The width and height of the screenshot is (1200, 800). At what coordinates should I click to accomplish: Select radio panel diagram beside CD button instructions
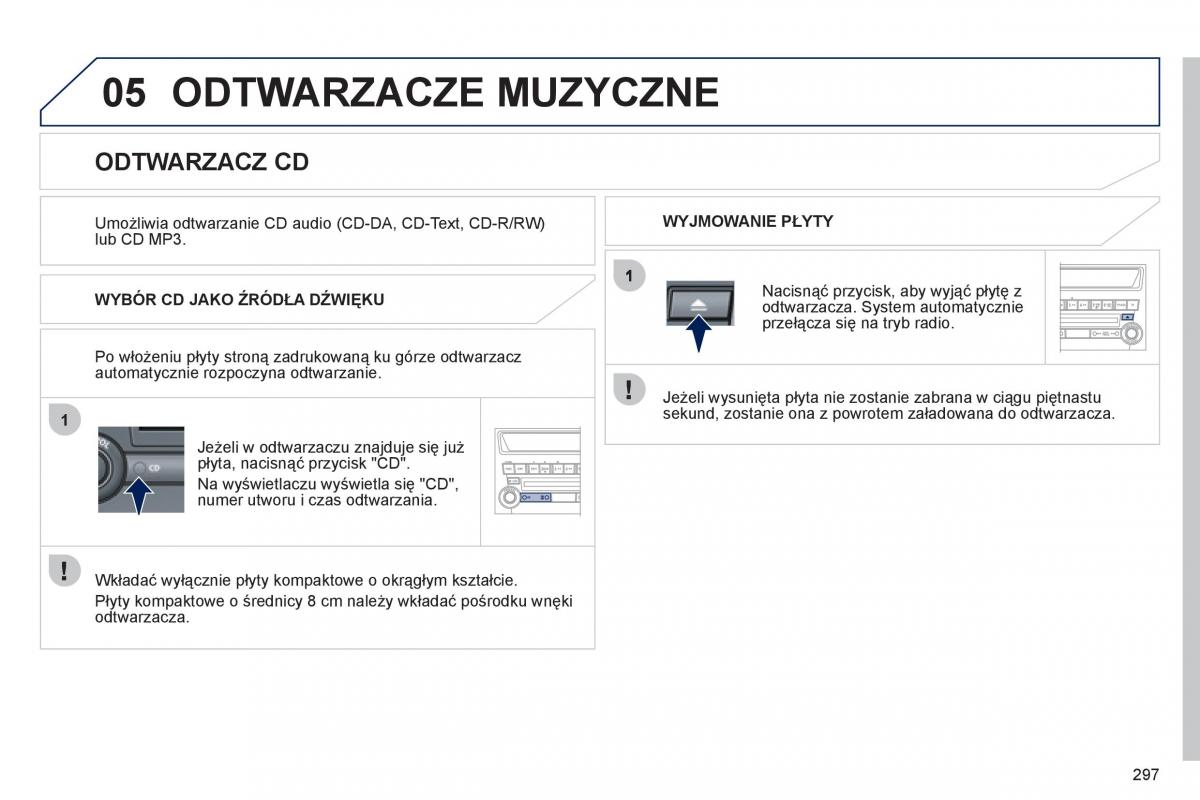point(538,472)
